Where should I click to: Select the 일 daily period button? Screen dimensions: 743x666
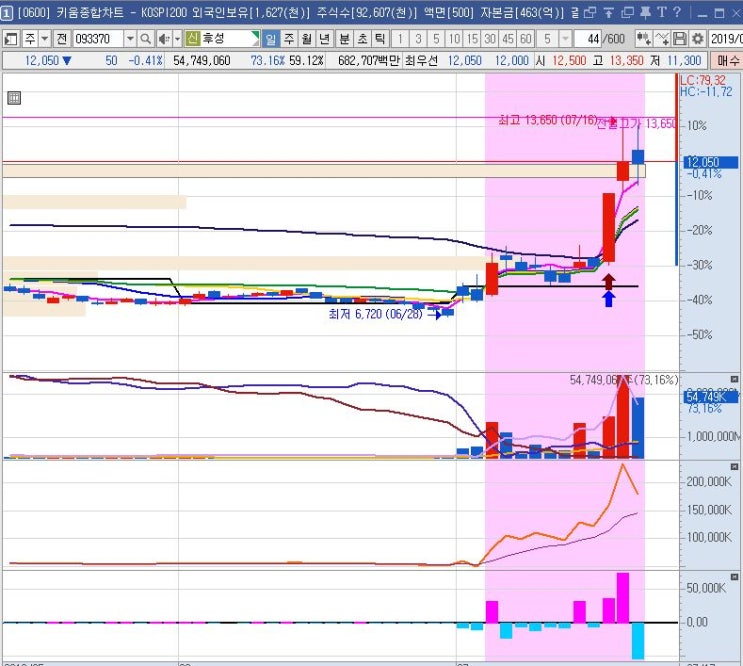coord(271,39)
